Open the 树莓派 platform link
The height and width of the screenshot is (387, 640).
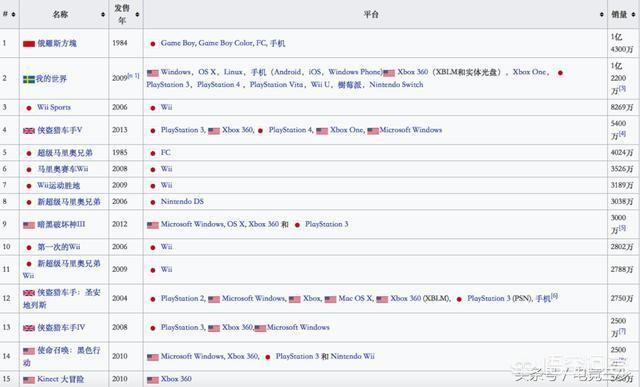pos(350,85)
